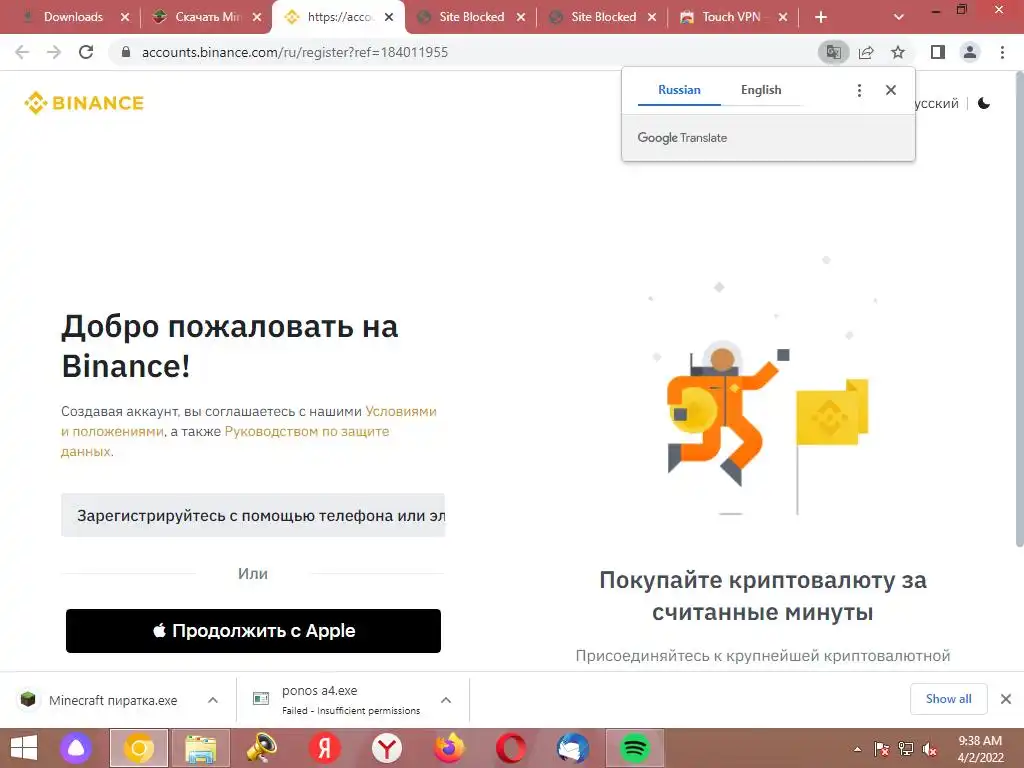
Task: Open the purple Alice assistant taskbar icon
Action: (76, 748)
